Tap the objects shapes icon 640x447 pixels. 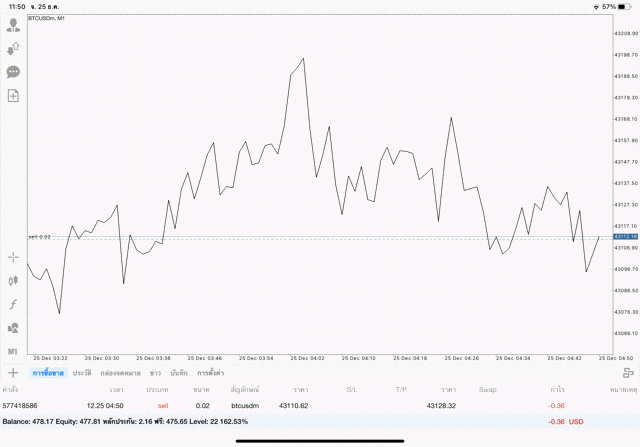pyautogui.click(x=13, y=328)
